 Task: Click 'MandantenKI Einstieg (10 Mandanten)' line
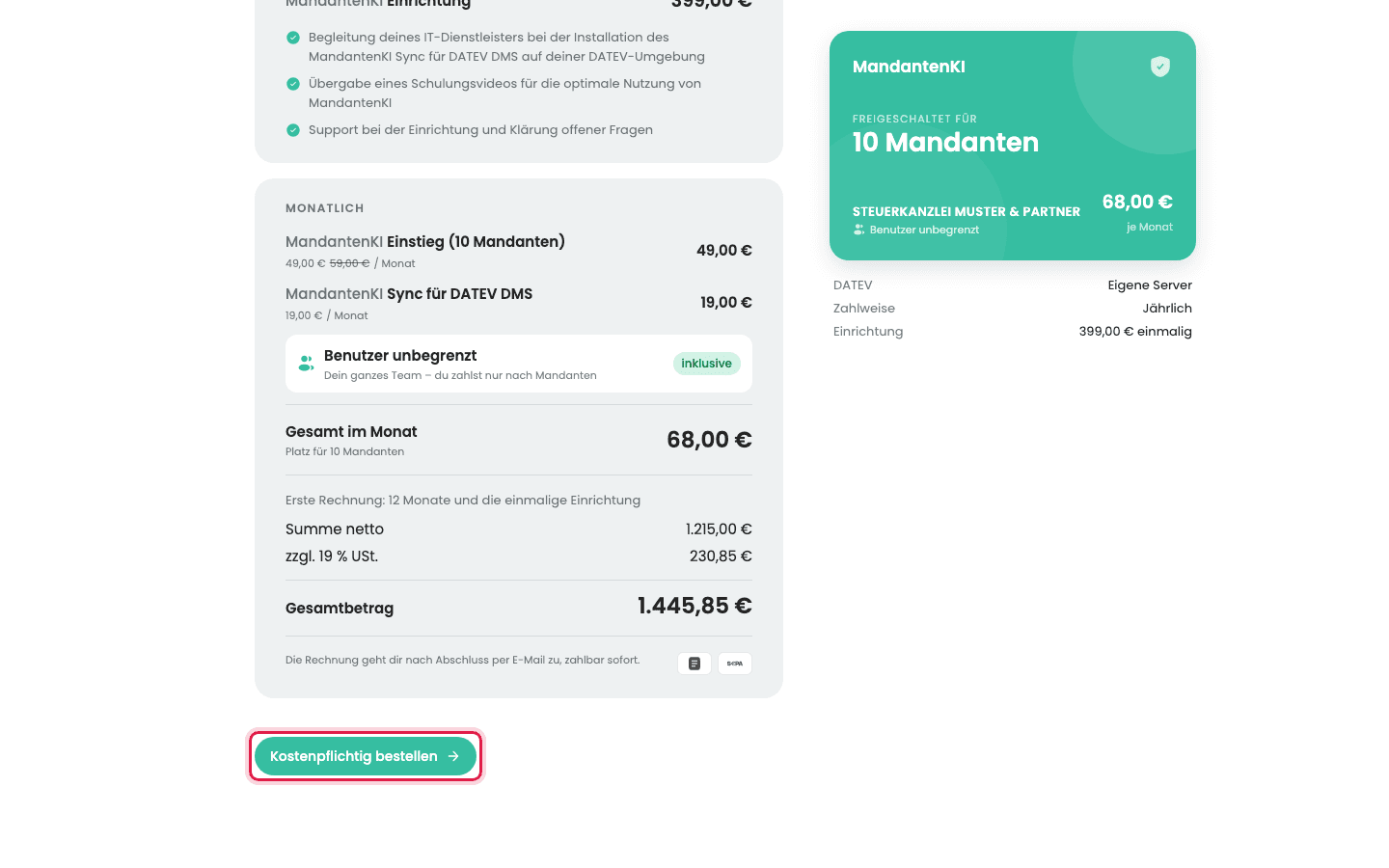[425, 242]
